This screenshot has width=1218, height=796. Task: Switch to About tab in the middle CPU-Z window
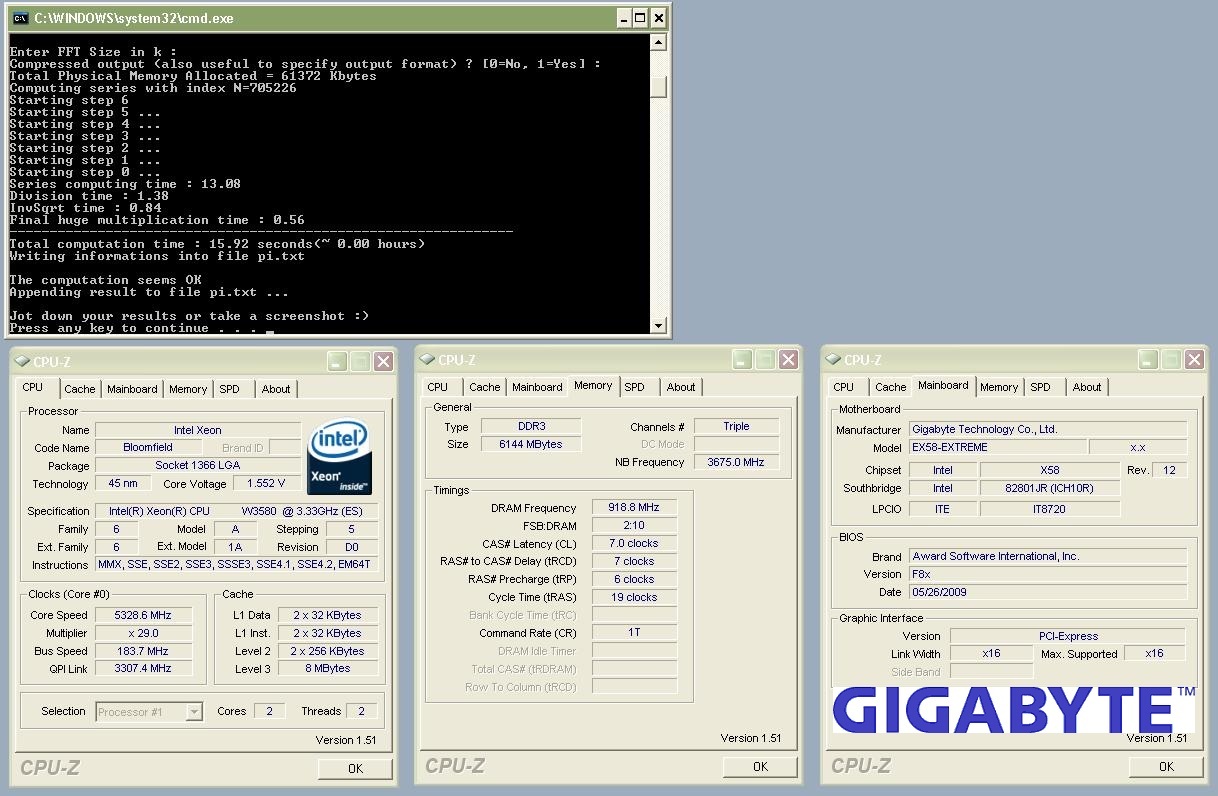681,387
